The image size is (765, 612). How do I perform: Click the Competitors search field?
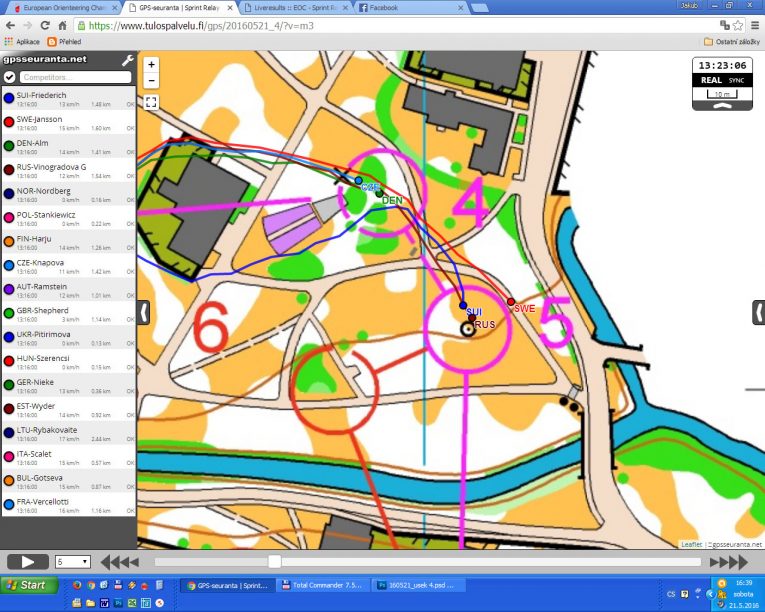tap(76, 77)
